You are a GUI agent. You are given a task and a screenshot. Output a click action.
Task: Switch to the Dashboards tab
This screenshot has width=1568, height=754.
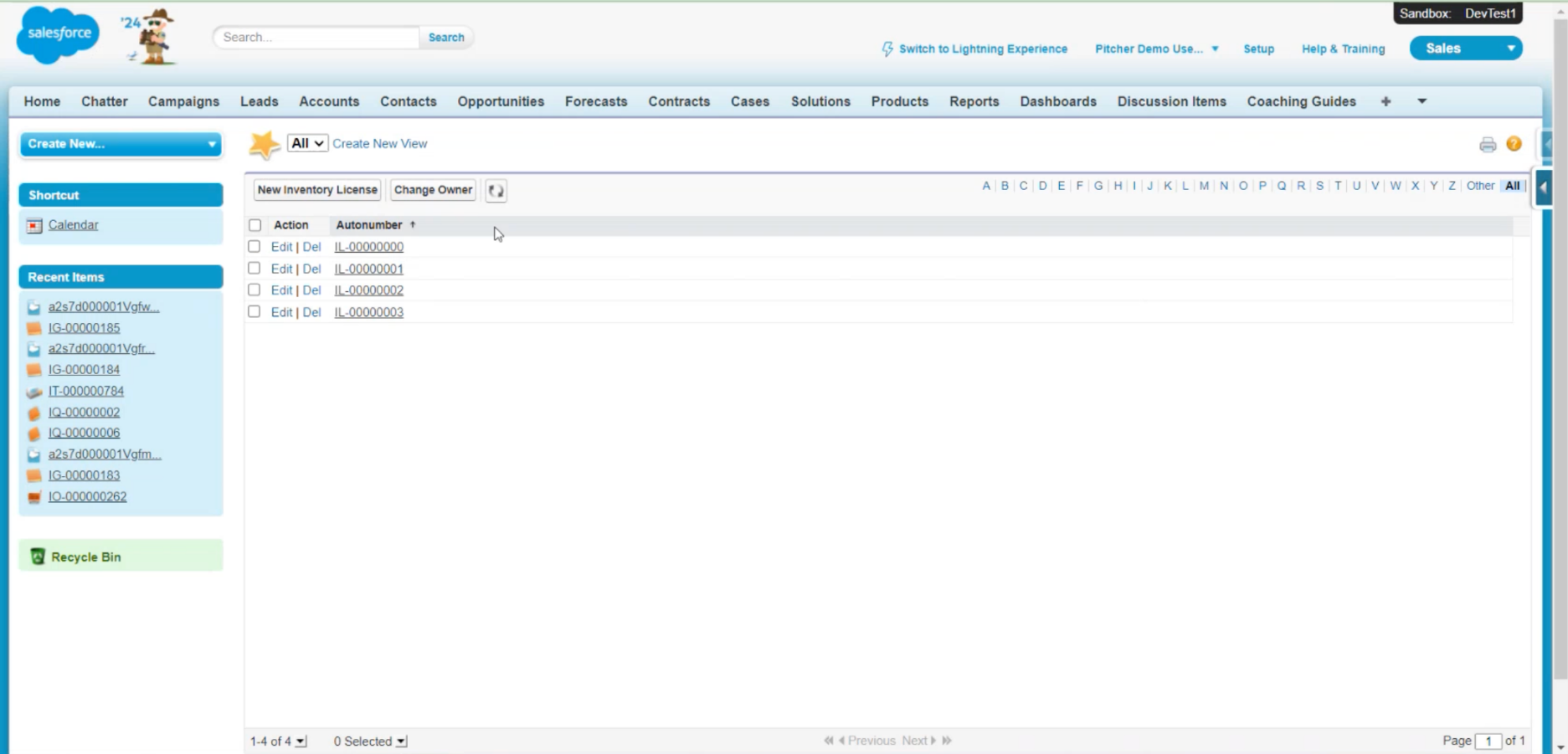[x=1057, y=101]
